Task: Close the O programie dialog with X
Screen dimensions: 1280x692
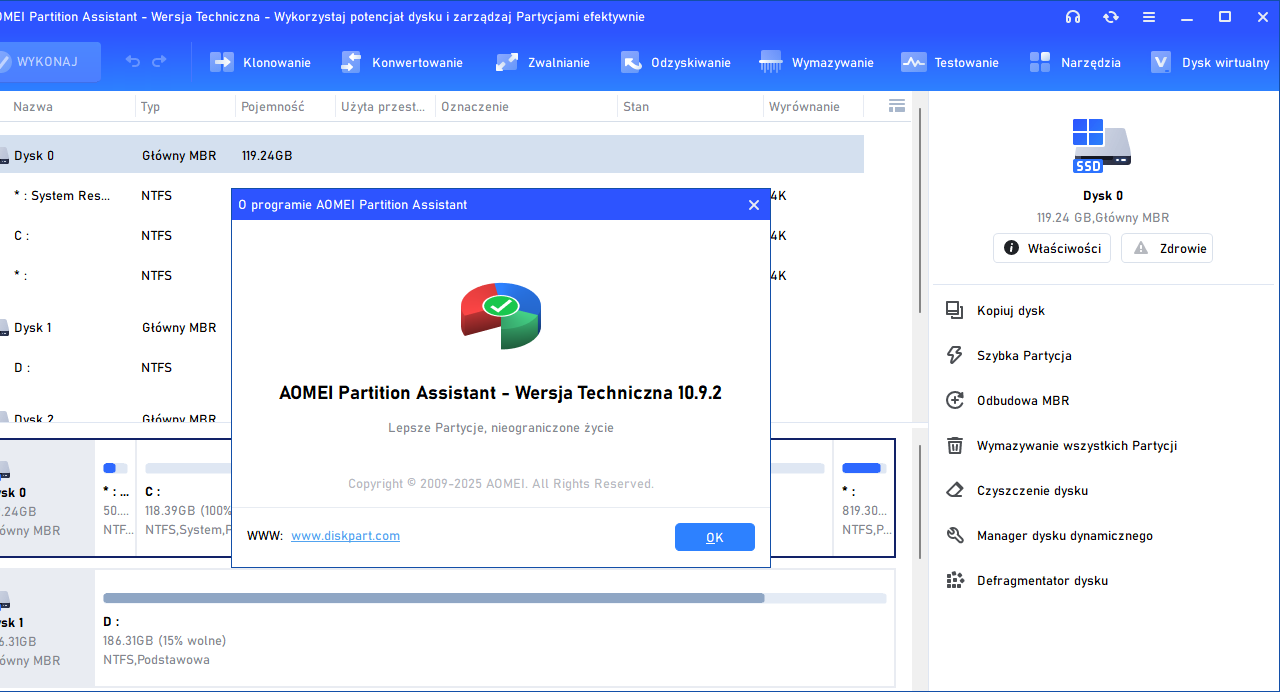Action: (x=754, y=205)
